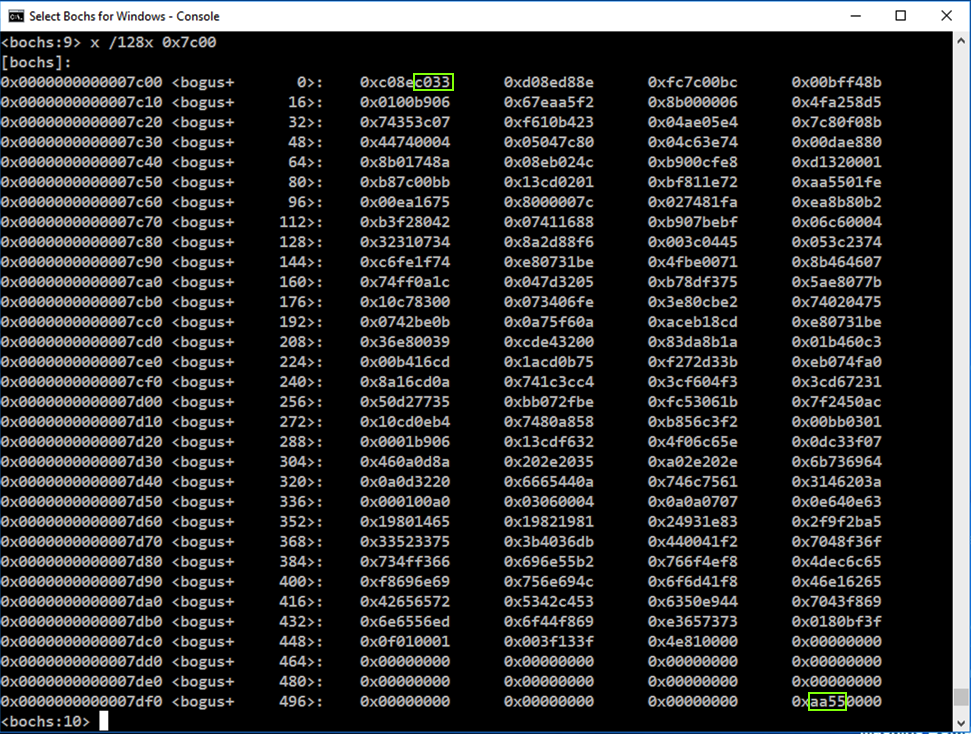Open the console system menu icon

click(15, 15)
